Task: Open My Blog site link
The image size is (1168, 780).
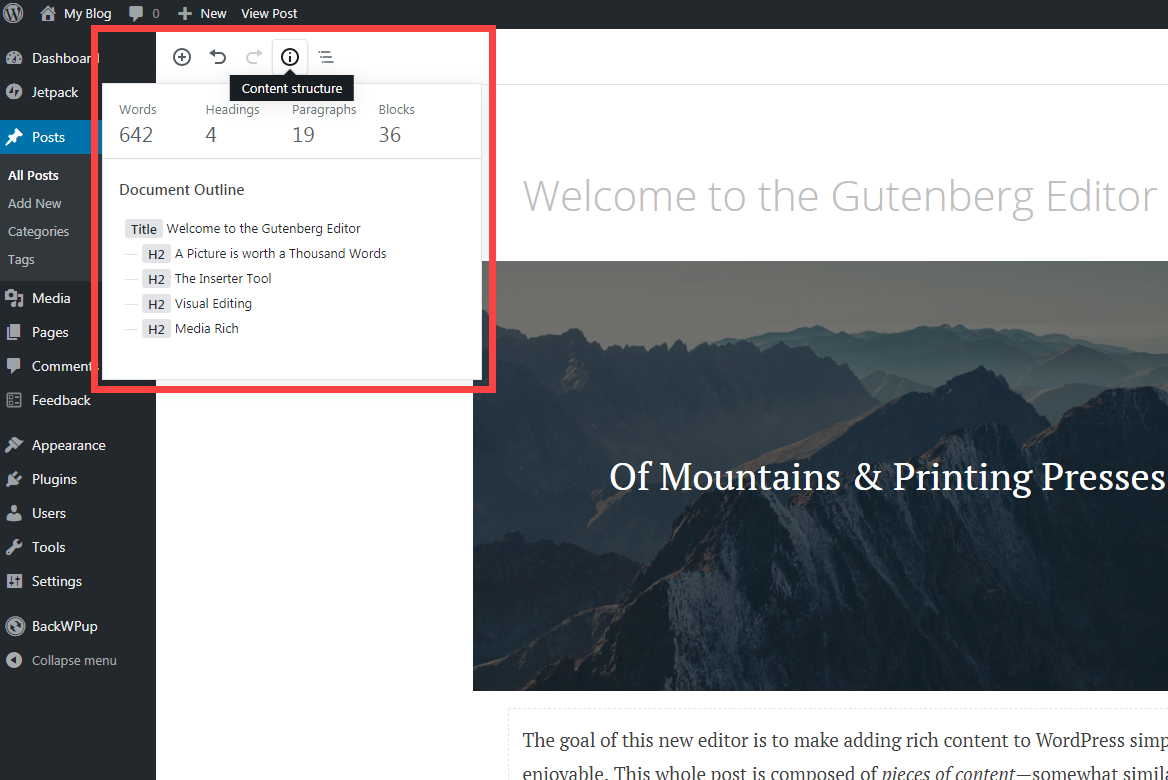Action: pyautogui.click(x=75, y=13)
